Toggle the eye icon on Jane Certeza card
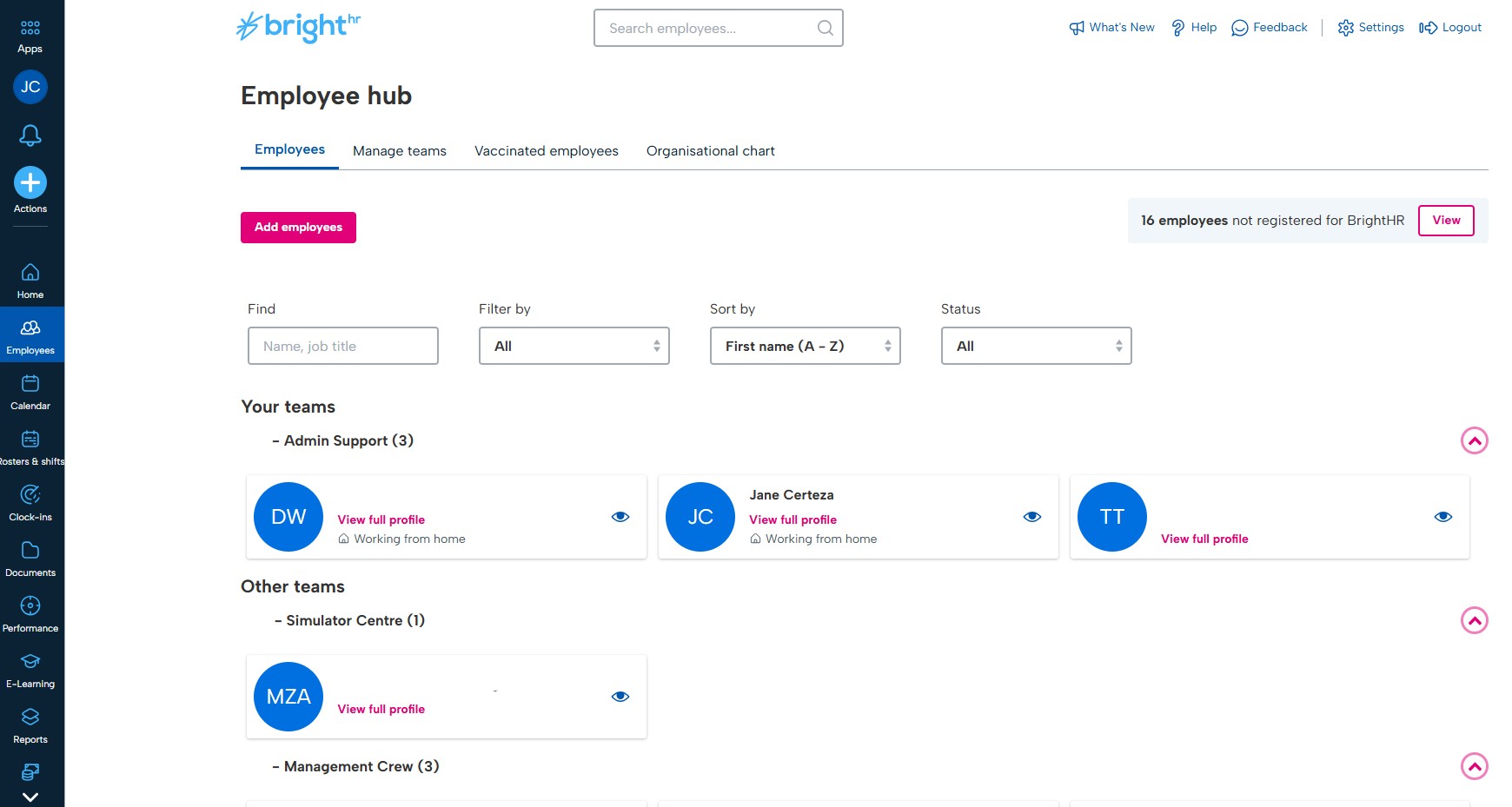Viewport: 1512px width, 807px height. (x=1032, y=517)
